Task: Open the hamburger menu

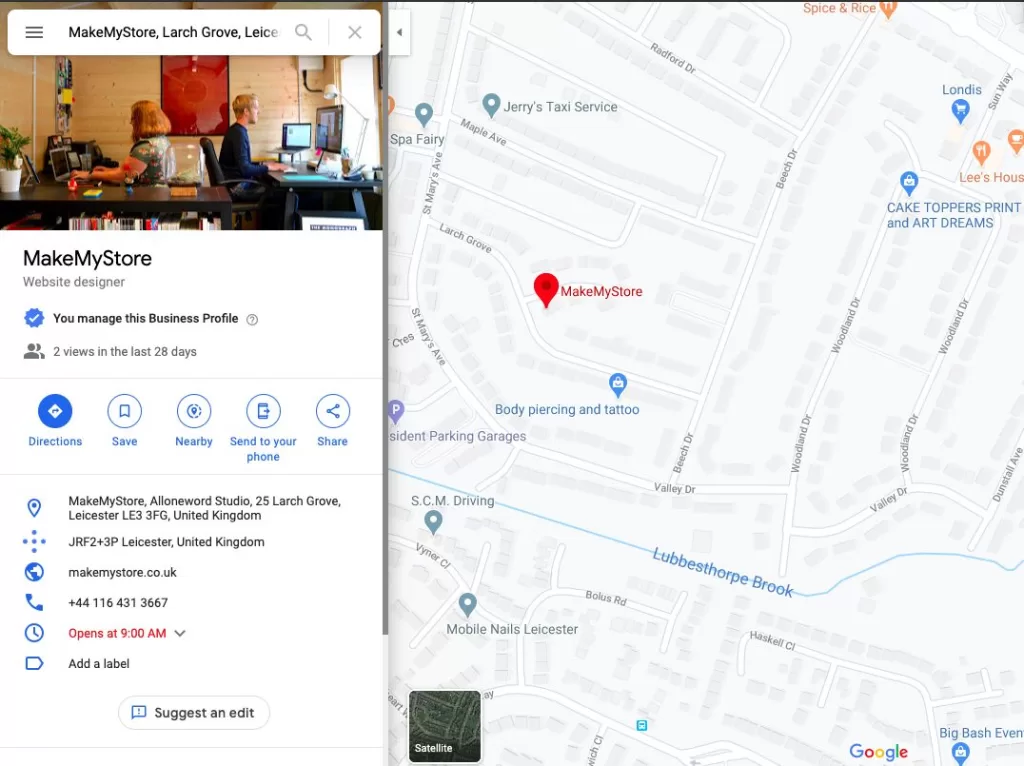Action: 34,32
